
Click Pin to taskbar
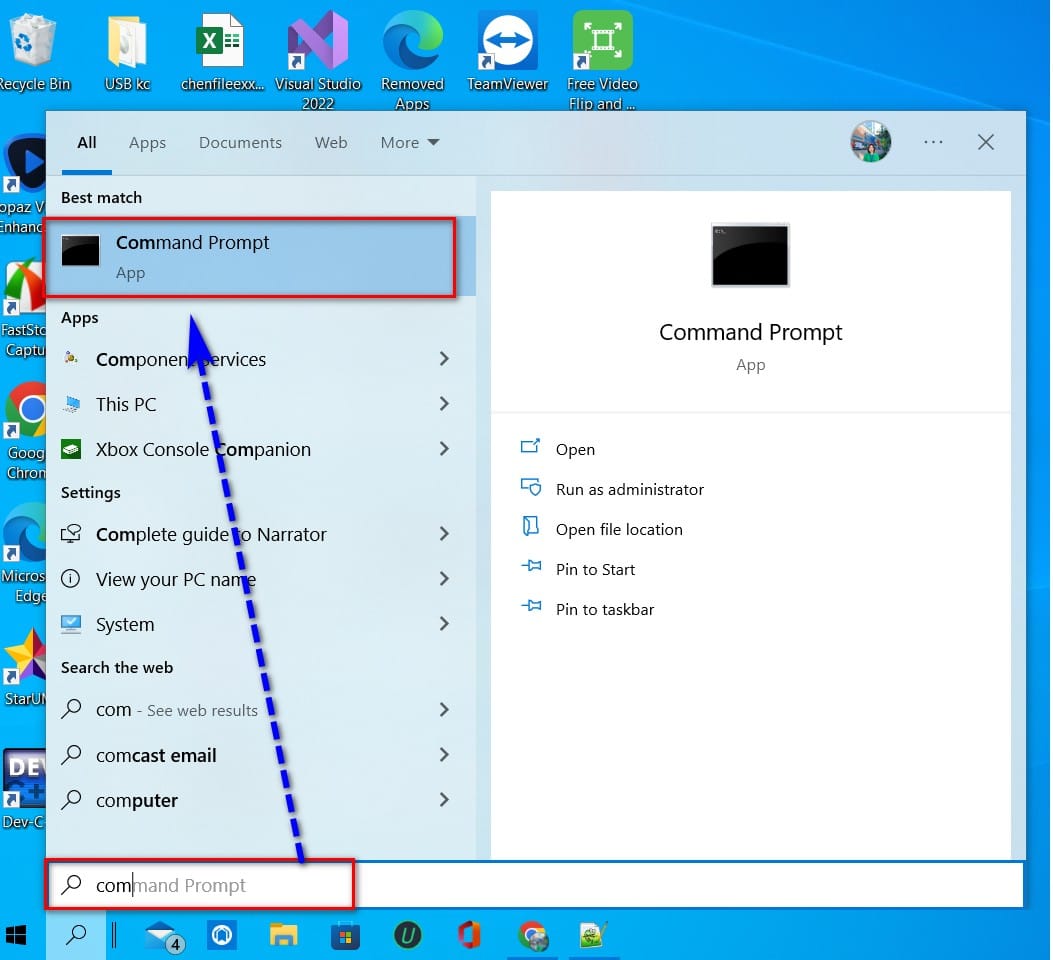pyautogui.click(x=604, y=610)
